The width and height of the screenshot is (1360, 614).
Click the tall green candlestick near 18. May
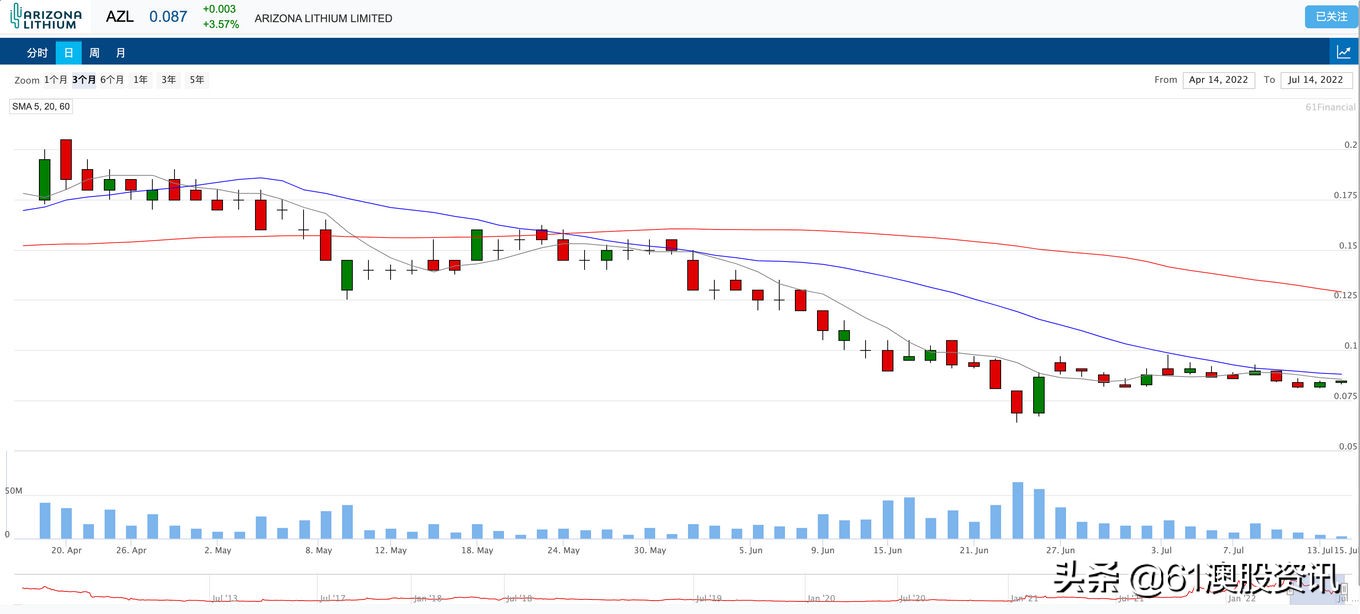477,245
